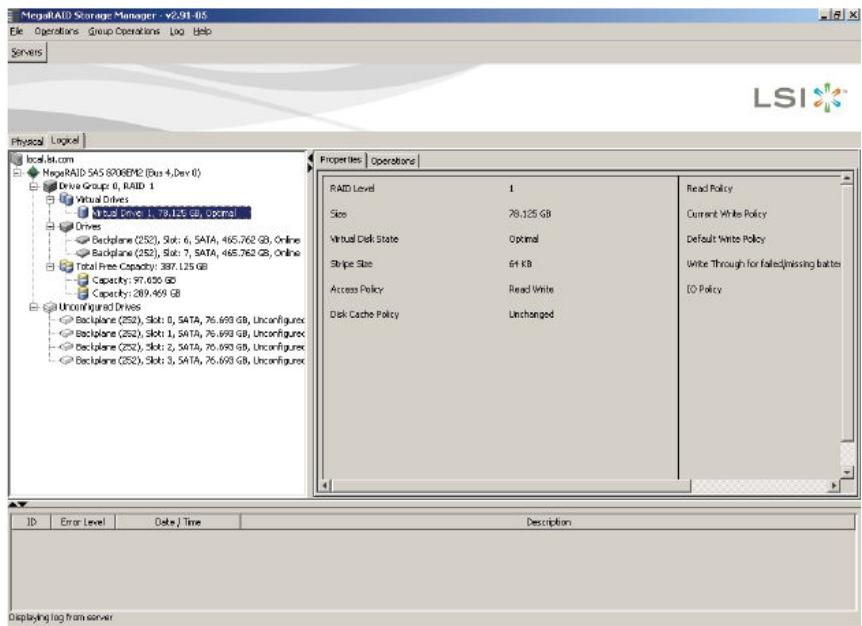Click the MegaRAID SAS controller green icon

[34, 173]
